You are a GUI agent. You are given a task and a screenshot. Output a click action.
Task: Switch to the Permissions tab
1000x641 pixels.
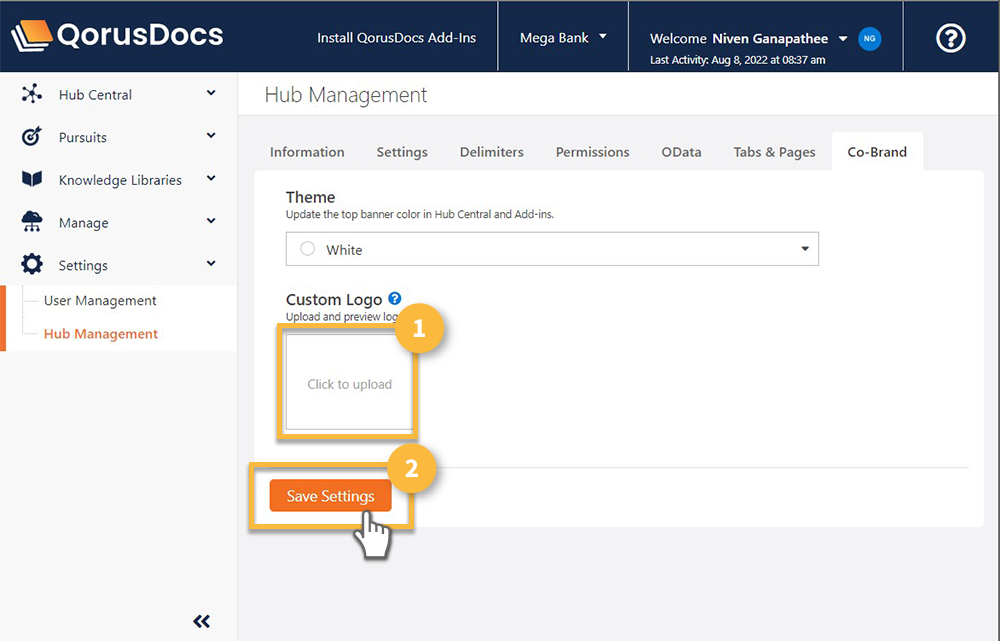click(592, 152)
